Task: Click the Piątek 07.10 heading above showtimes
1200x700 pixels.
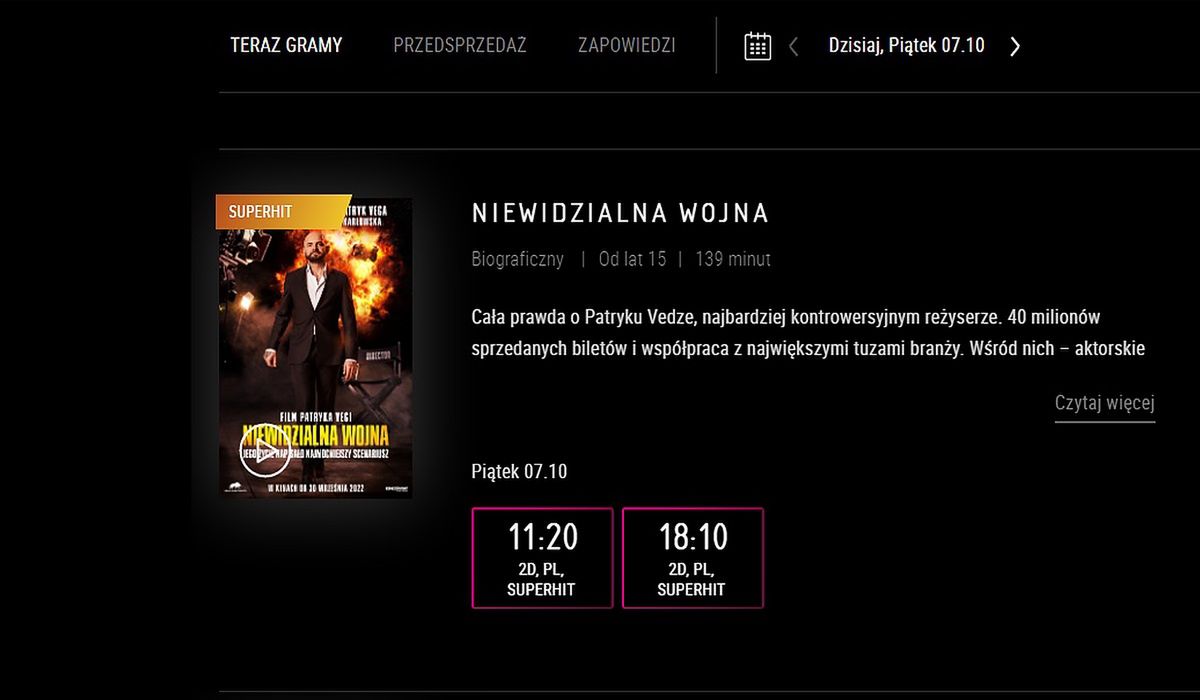Action: click(519, 471)
